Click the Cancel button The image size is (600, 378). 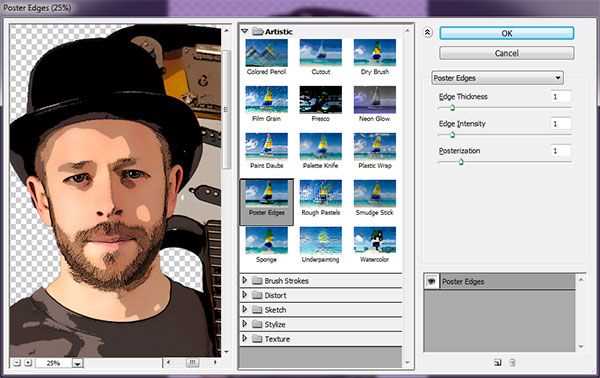click(x=507, y=53)
